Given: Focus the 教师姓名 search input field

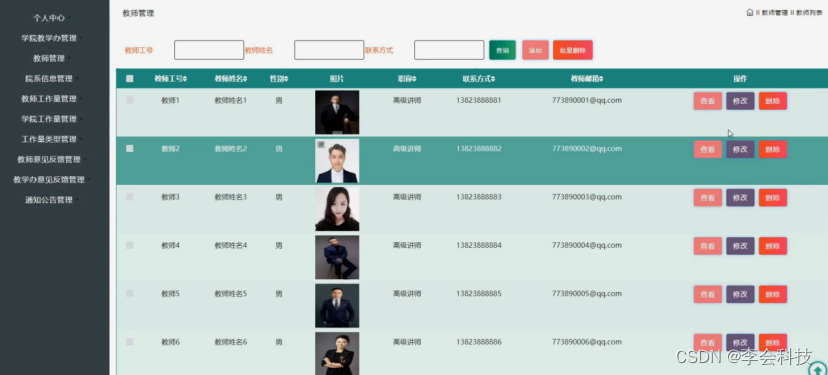Looking at the screenshot, I should [x=329, y=50].
